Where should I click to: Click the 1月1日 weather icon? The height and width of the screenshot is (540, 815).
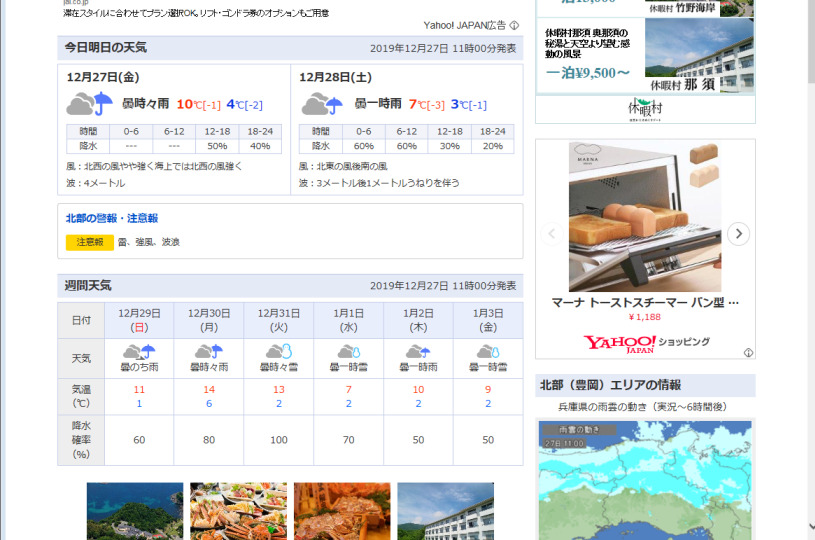(349, 352)
